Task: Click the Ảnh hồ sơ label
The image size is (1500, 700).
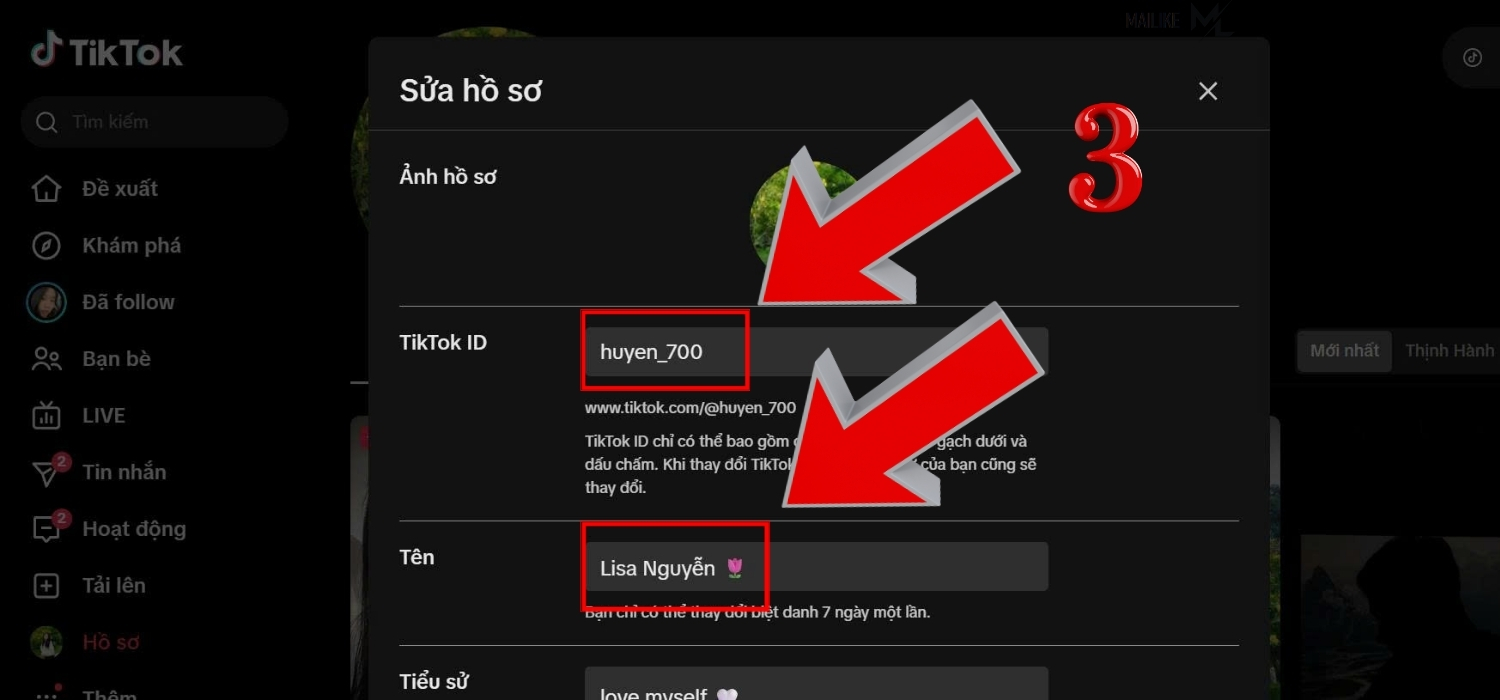Action: pos(448,177)
